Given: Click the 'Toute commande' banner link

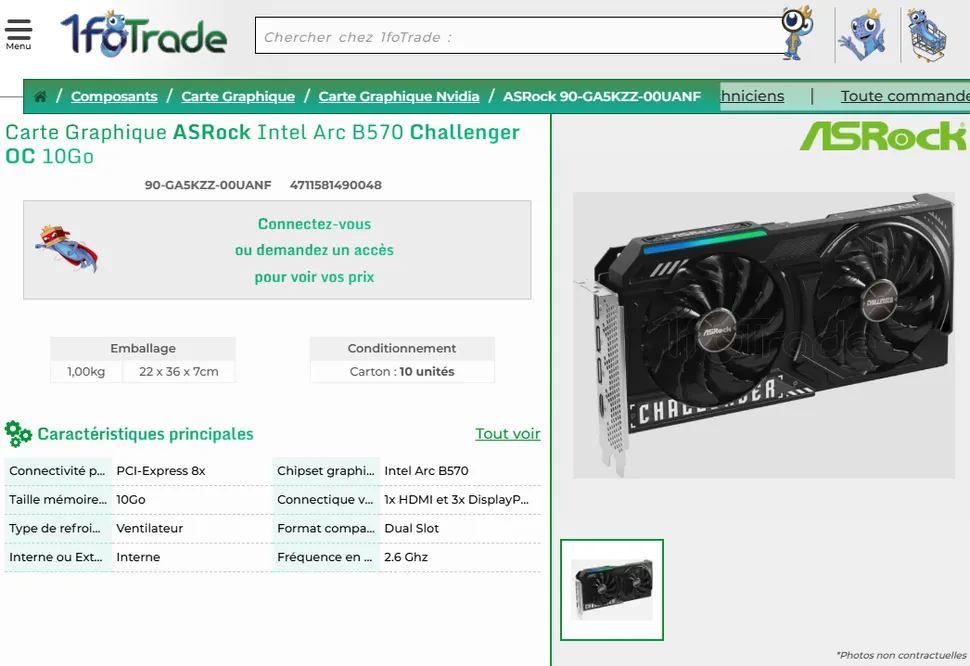Looking at the screenshot, I should (x=905, y=96).
